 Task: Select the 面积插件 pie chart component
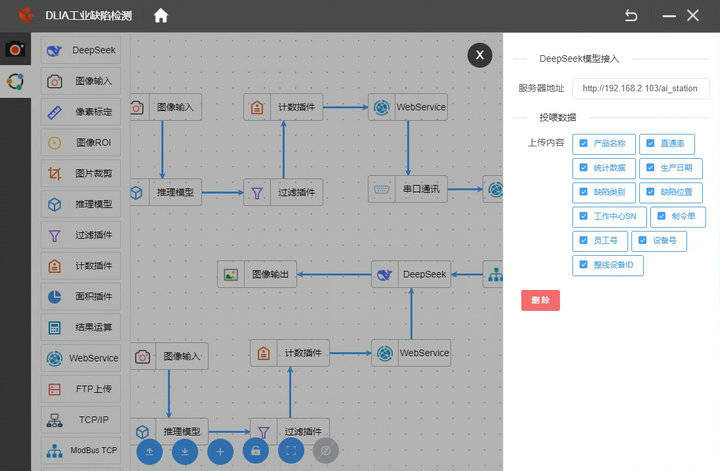[x=81, y=297]
